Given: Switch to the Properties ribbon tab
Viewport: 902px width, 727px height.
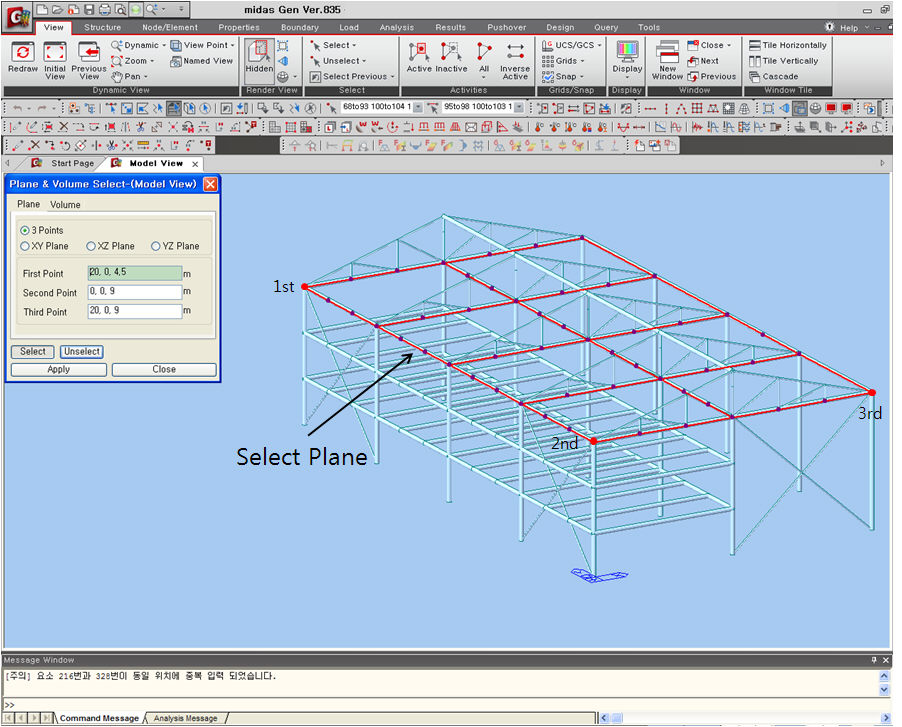Looking at the screenshot, I should point(239,28).
